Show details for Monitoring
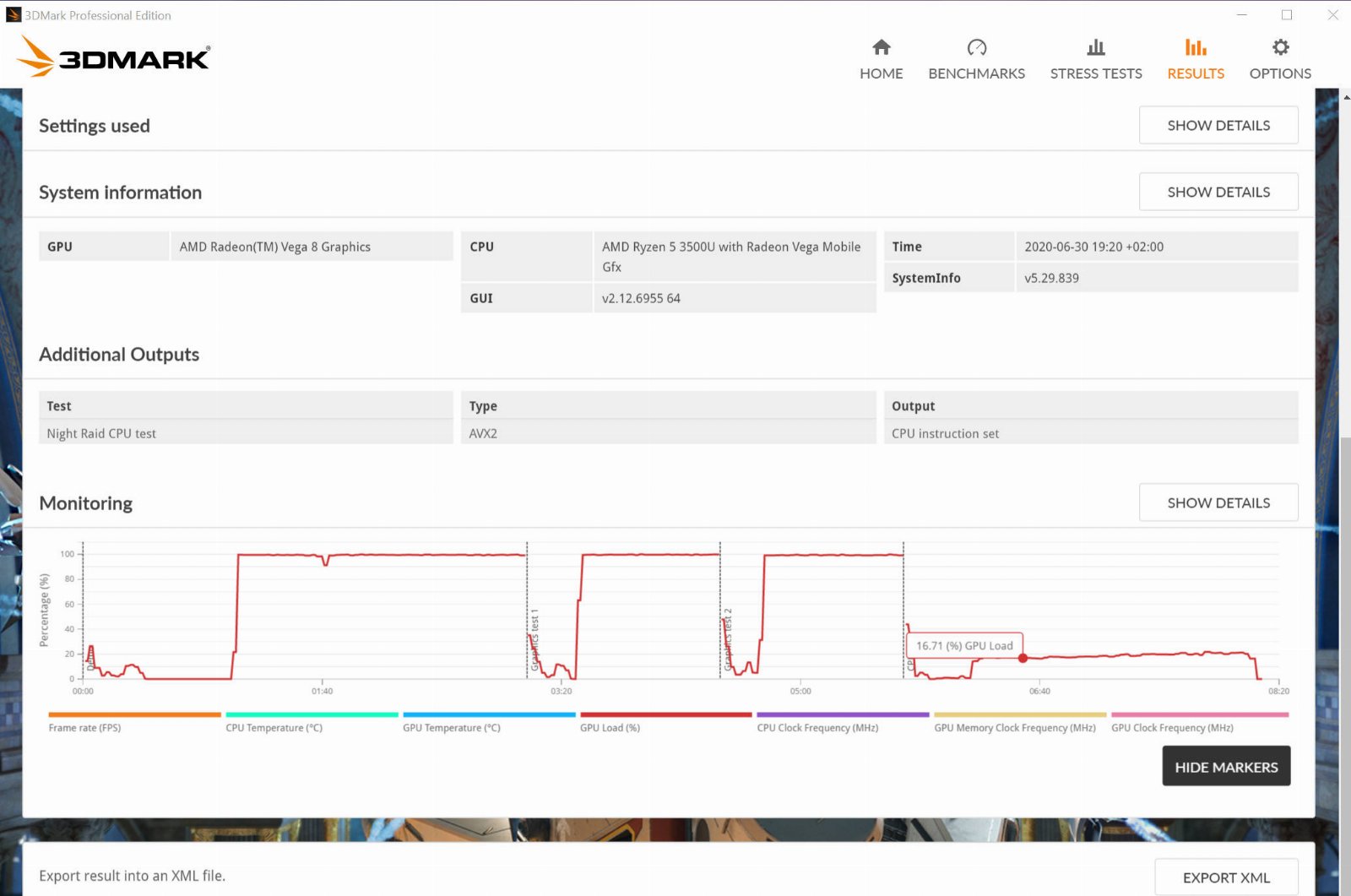 pyautogui.click(x=1218, y=502)
